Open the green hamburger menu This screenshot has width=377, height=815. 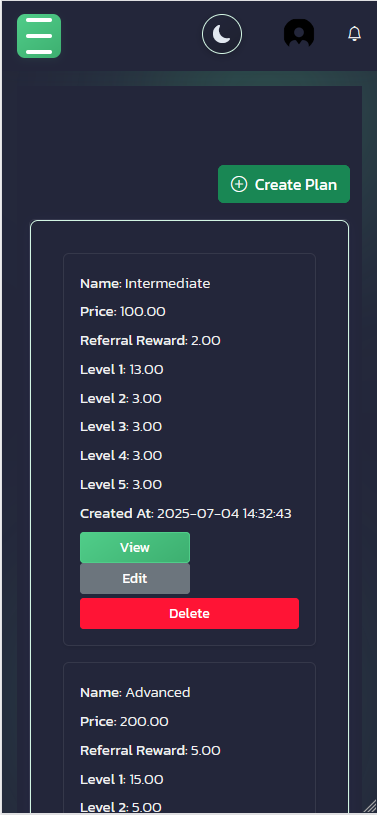39,36
